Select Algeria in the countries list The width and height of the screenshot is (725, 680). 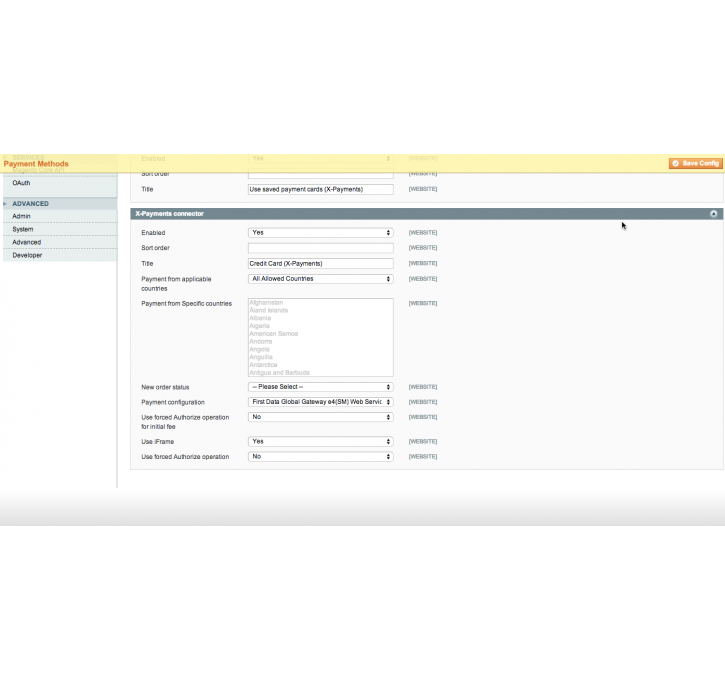pyautogui.click(x=259, y=326)
